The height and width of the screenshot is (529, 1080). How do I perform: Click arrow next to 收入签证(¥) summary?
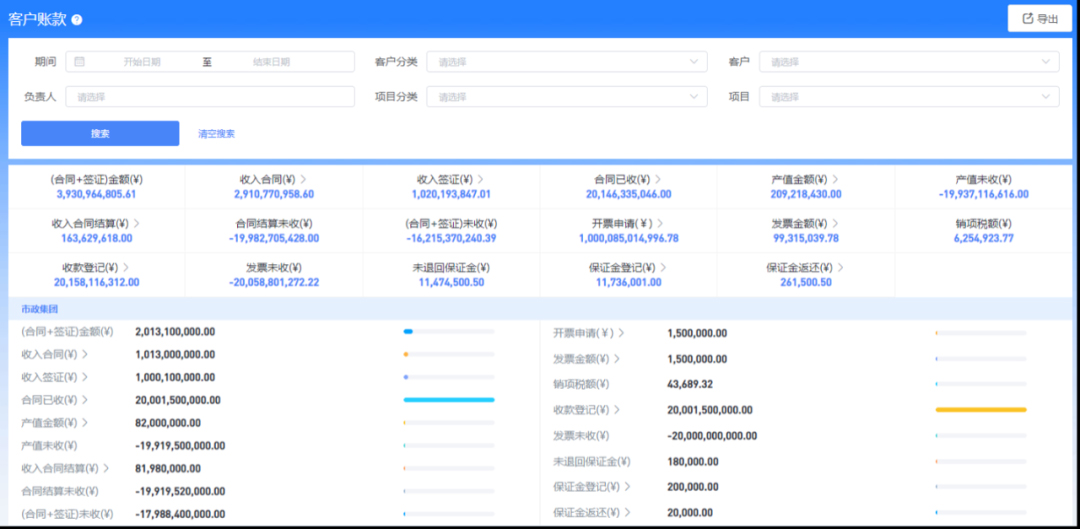[x=481, y=179]
